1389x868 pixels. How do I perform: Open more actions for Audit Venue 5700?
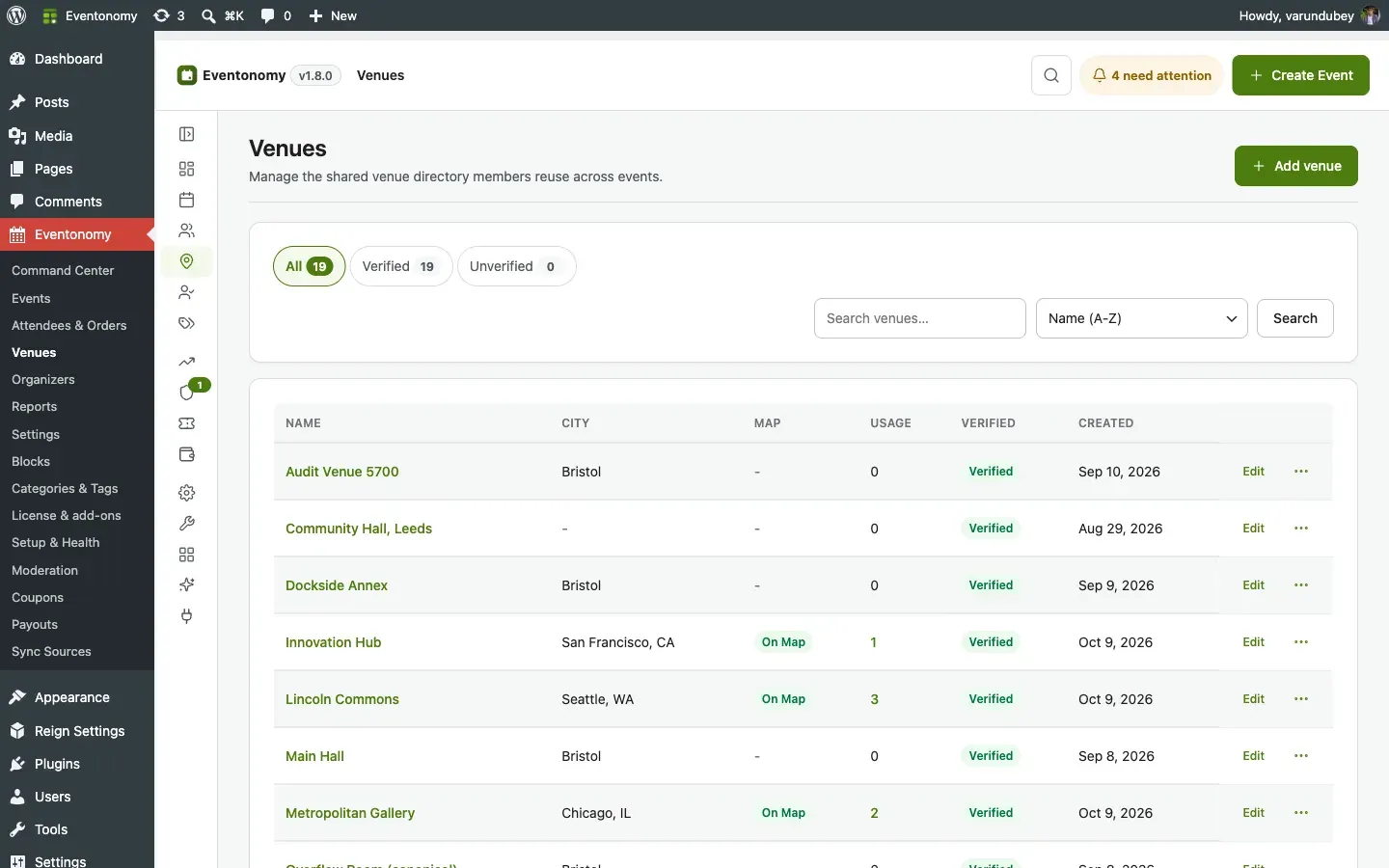coord(1301,472)
